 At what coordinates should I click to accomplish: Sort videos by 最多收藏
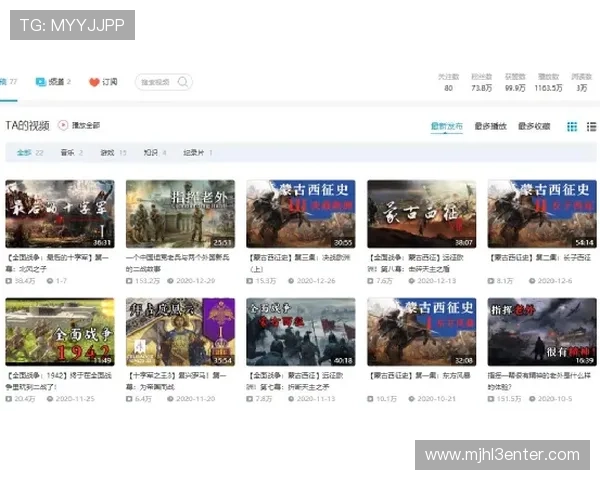[x=534, y=126]
